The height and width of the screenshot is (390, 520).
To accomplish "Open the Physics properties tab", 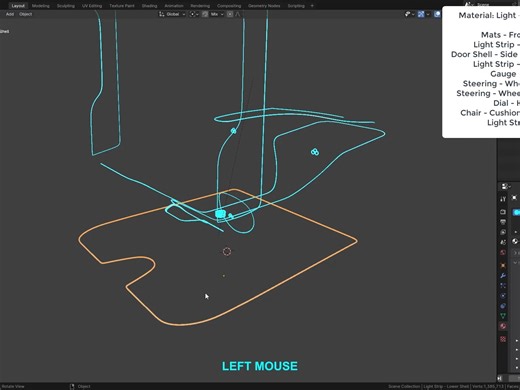I will (x=503, y=296).
